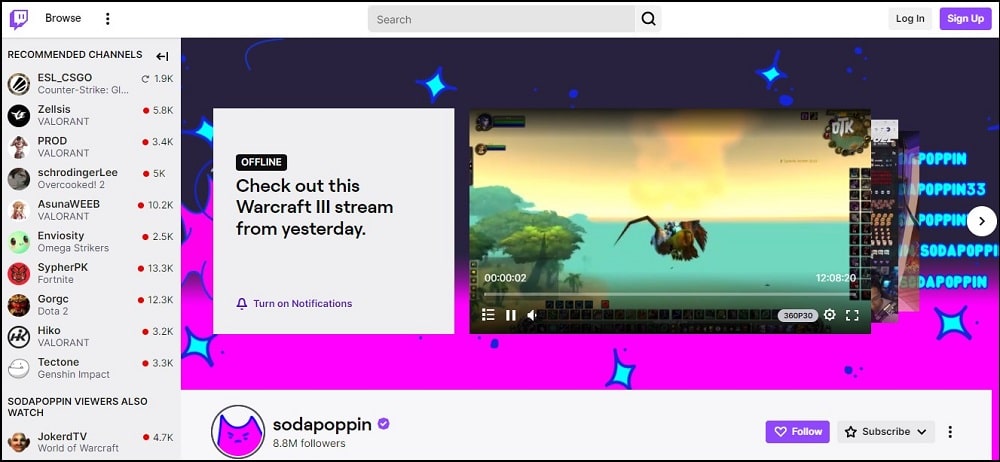Open JokerdTV channel name
Viewport: 1000px width, 462px height.
[x=63, y=437]
